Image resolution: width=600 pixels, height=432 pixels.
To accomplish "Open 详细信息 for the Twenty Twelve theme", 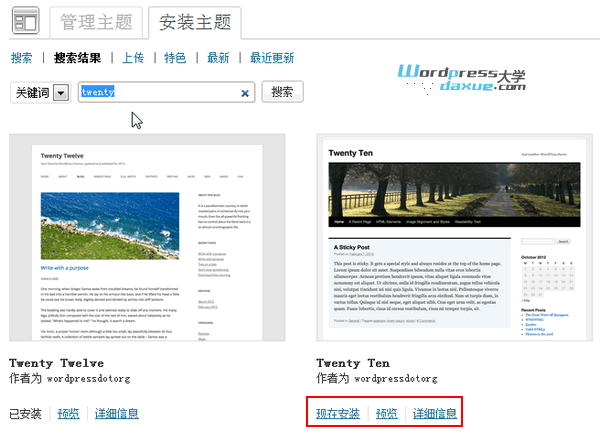I will (116, 413).
